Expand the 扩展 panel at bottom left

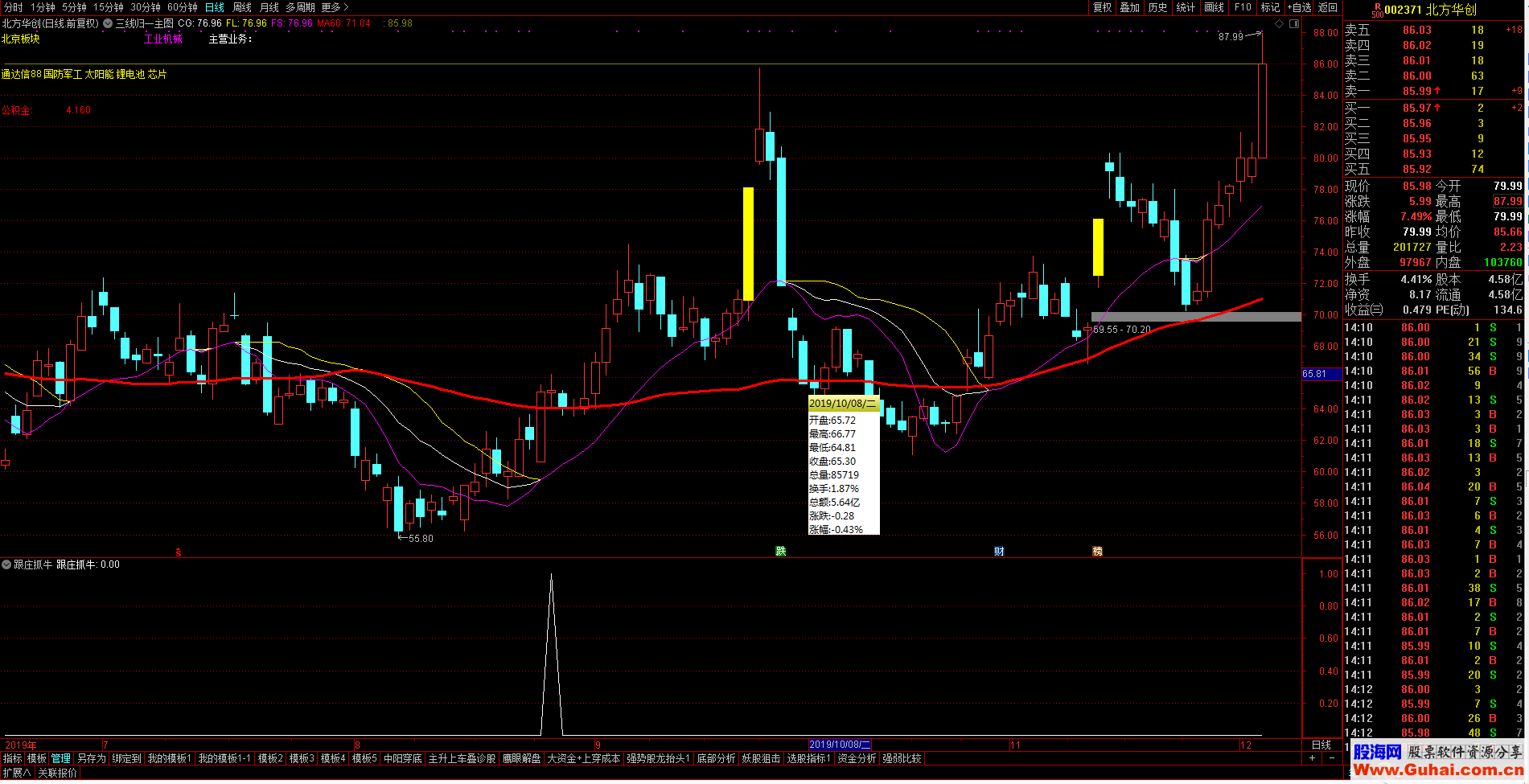pyautogui.click(x=17, y=773)
